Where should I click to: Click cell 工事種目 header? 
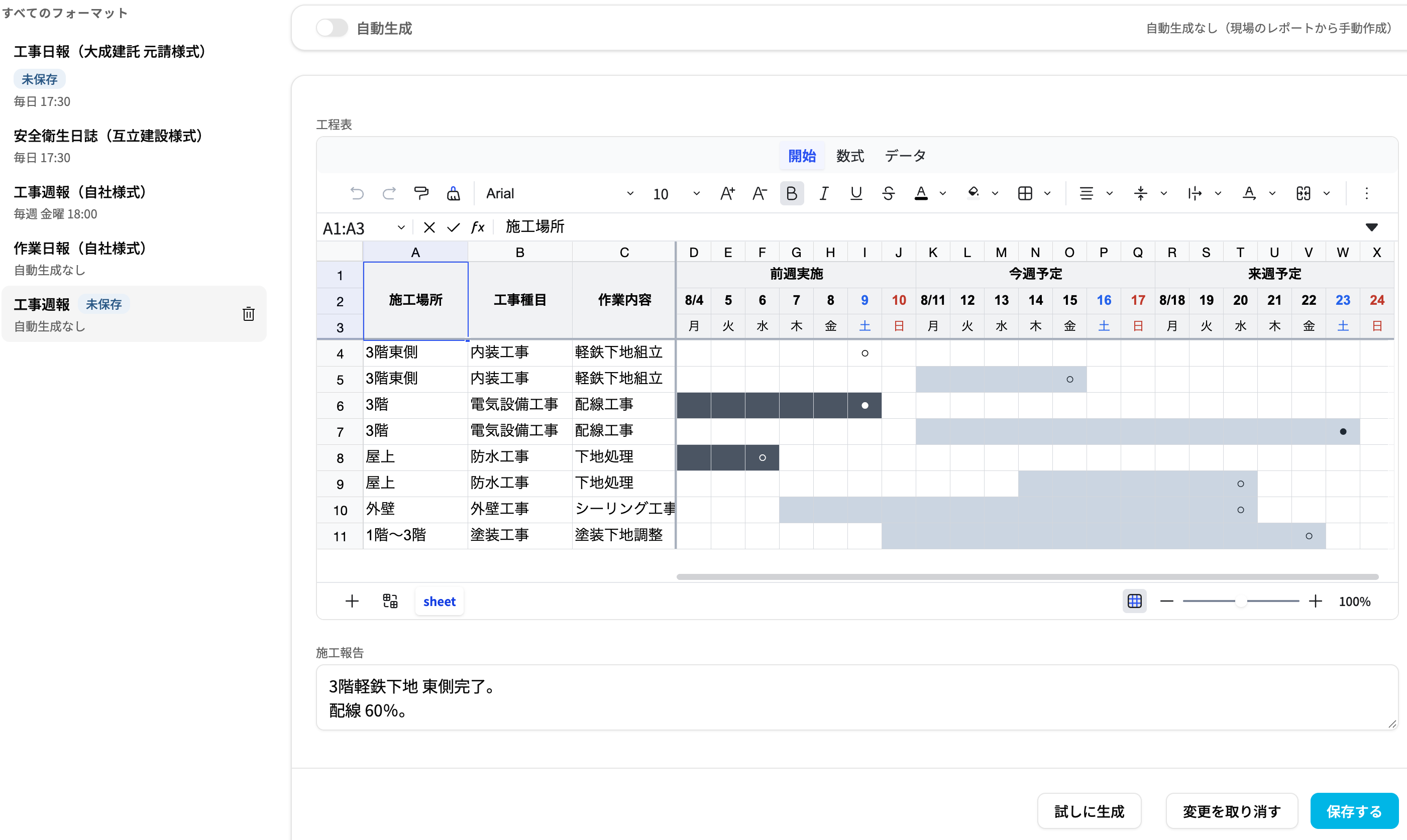tap(520, 300)
